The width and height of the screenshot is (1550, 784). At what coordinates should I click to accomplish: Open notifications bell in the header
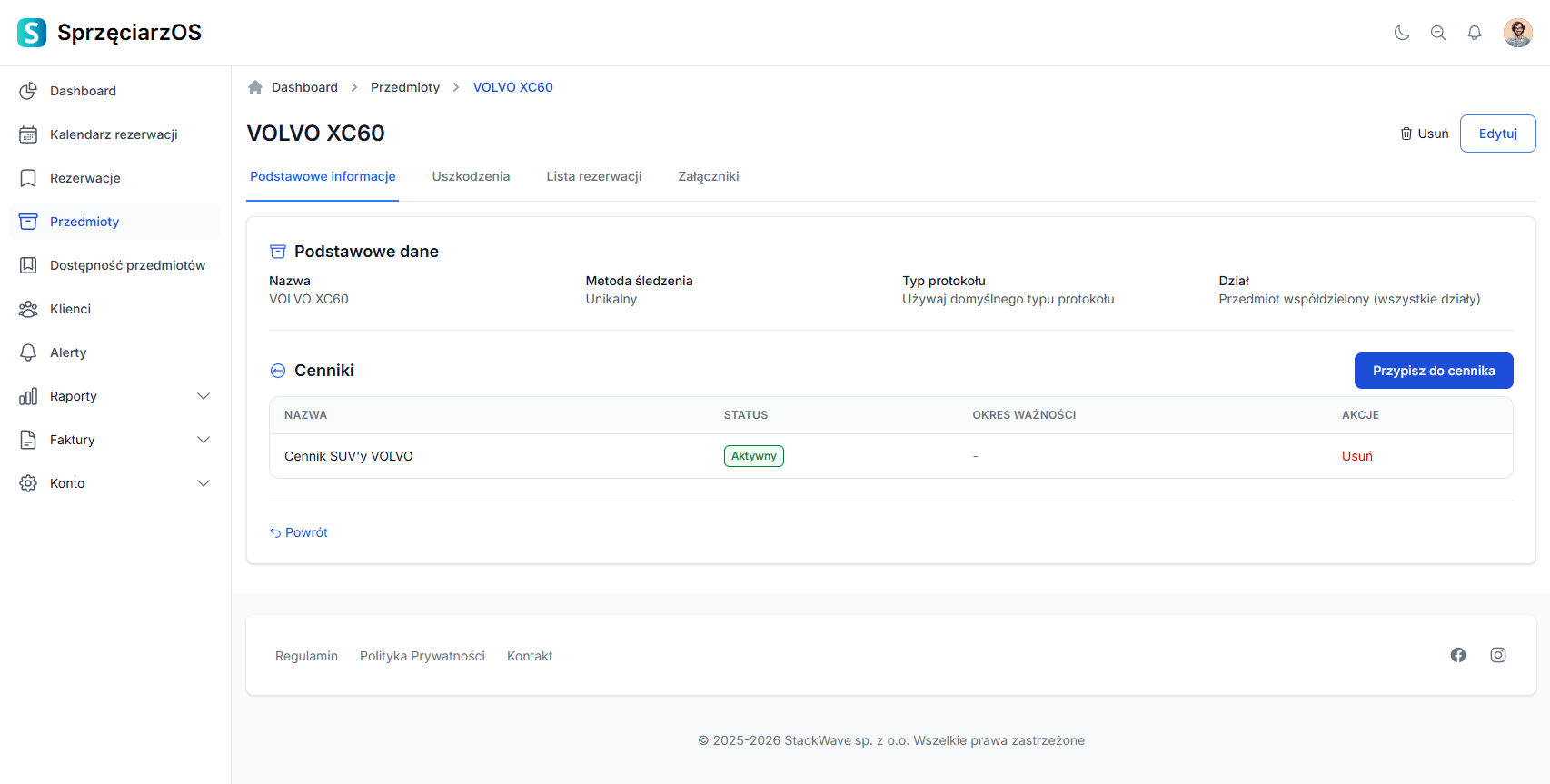tap(1475, 33)
